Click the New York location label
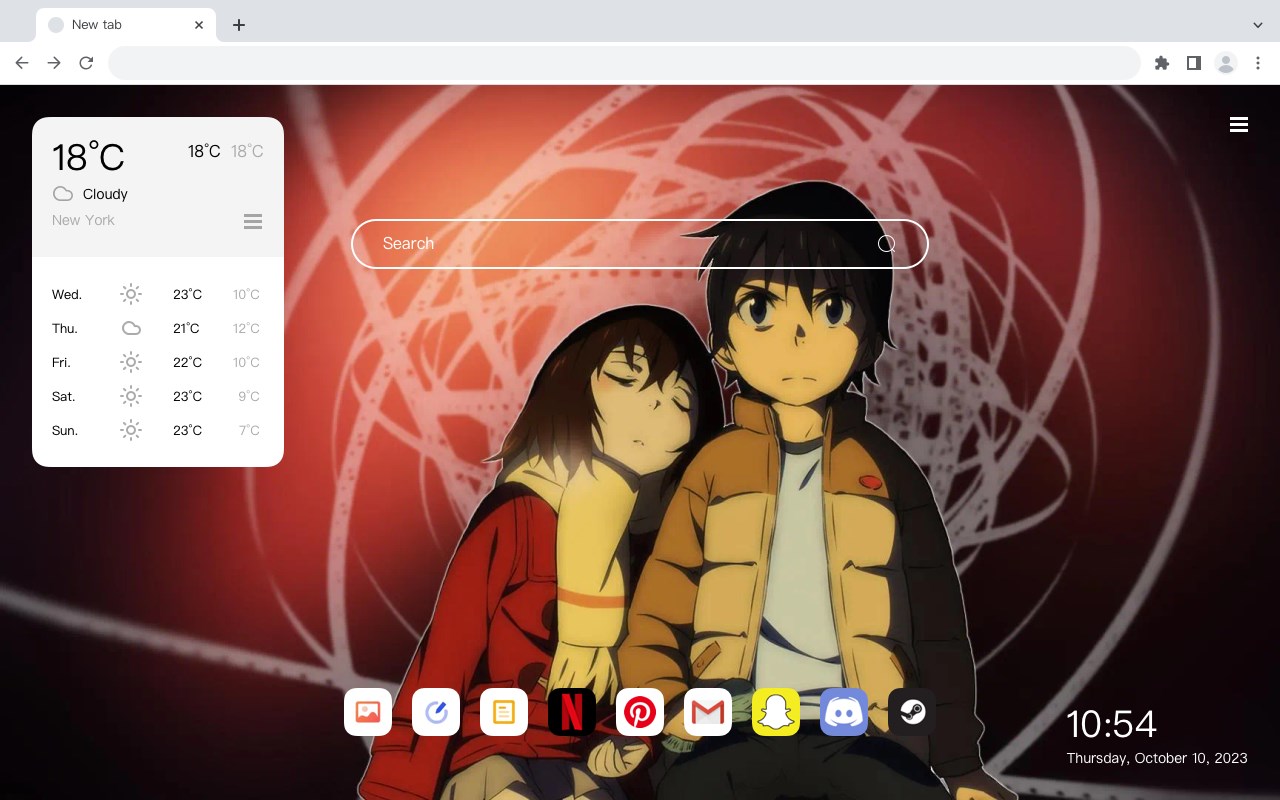 tap(83, 220)
